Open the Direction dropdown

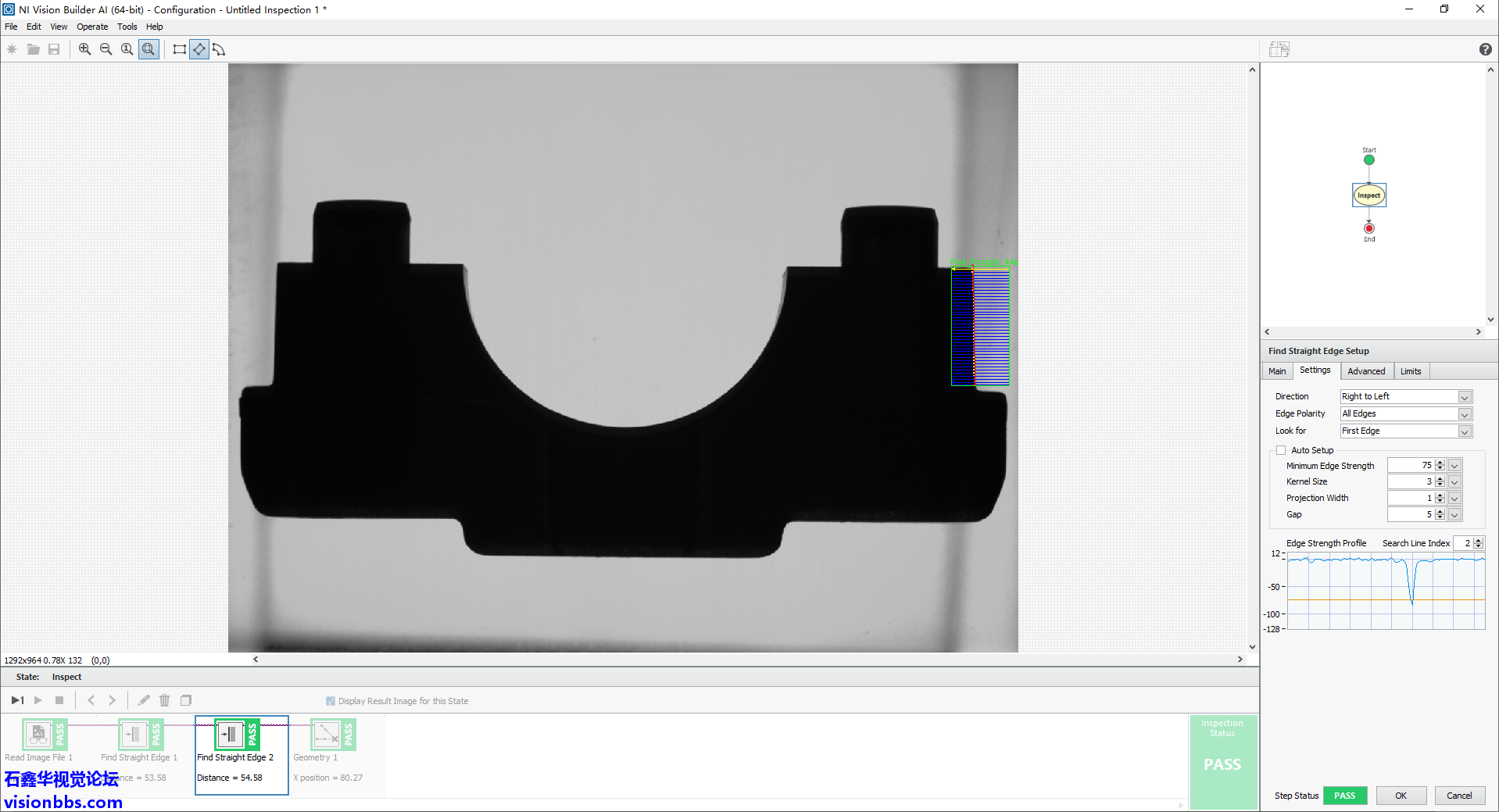click(x=1463, y=396)
